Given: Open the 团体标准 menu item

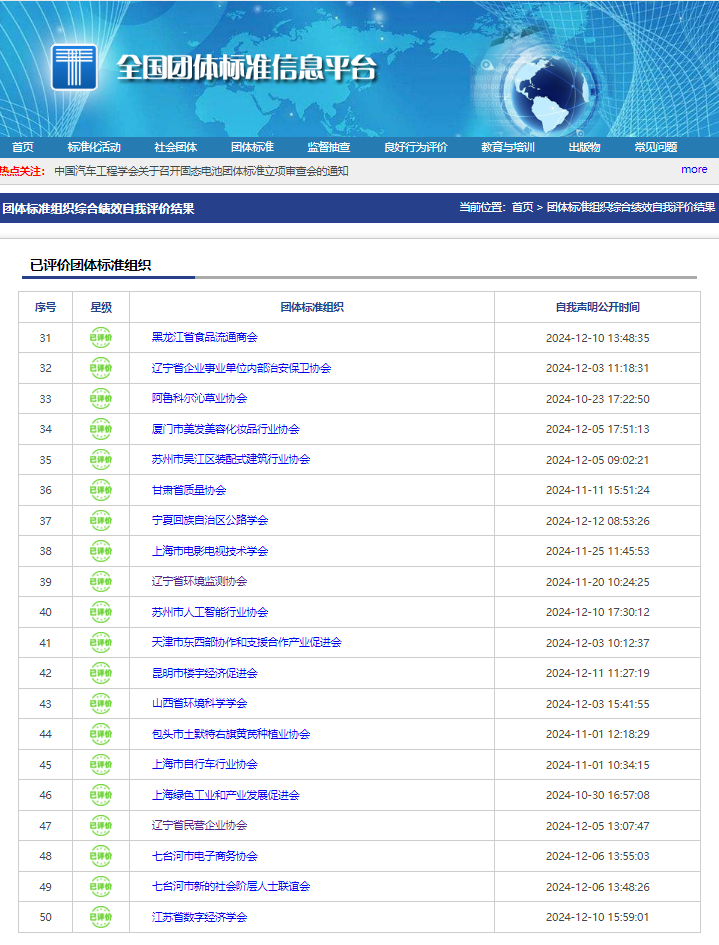Looking at the screenshot, I should point(253,147).
